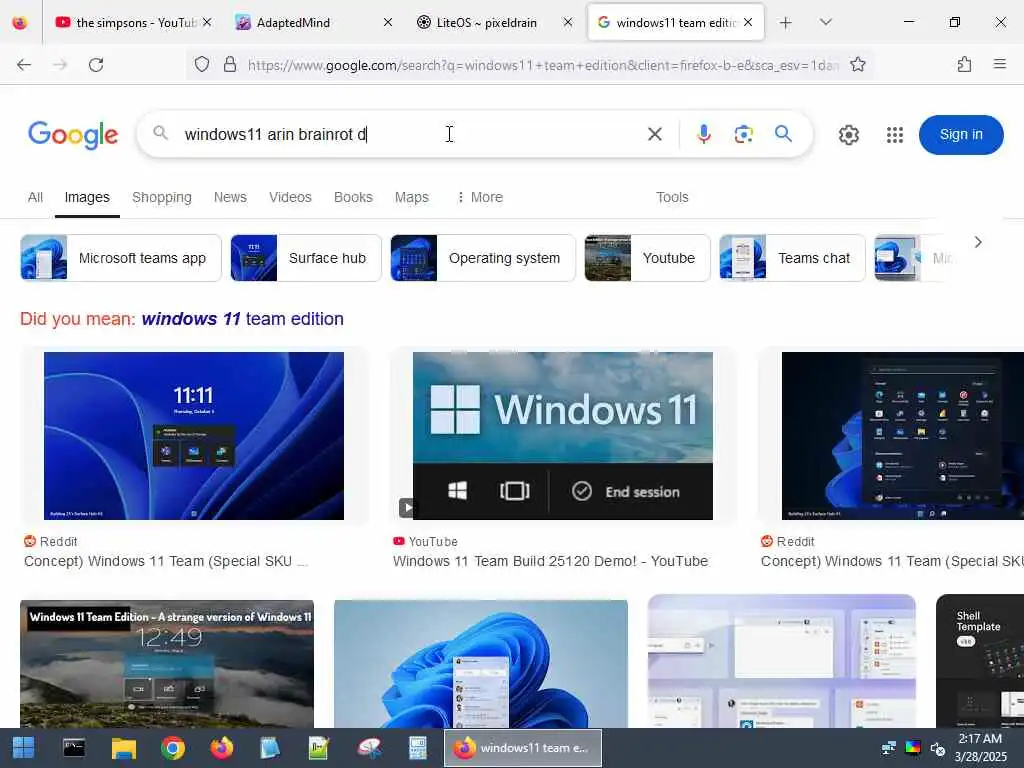Search by image with Lens
Viewport: 1024px width, 768px height.
(x=743, y=135)
